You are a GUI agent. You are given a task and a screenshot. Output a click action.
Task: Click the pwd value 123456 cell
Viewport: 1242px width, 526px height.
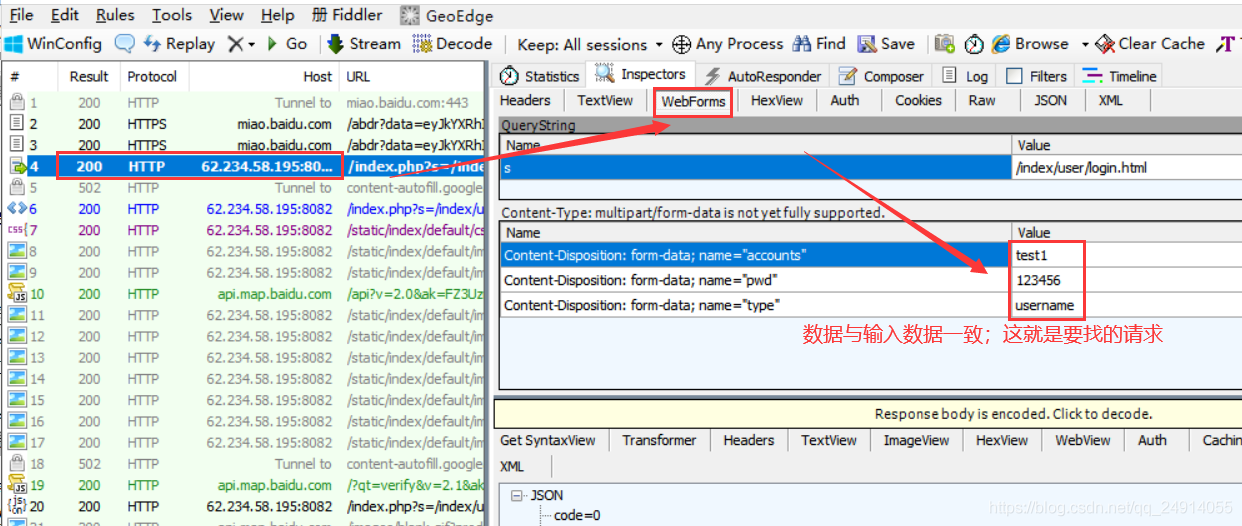click(1127, 280)
